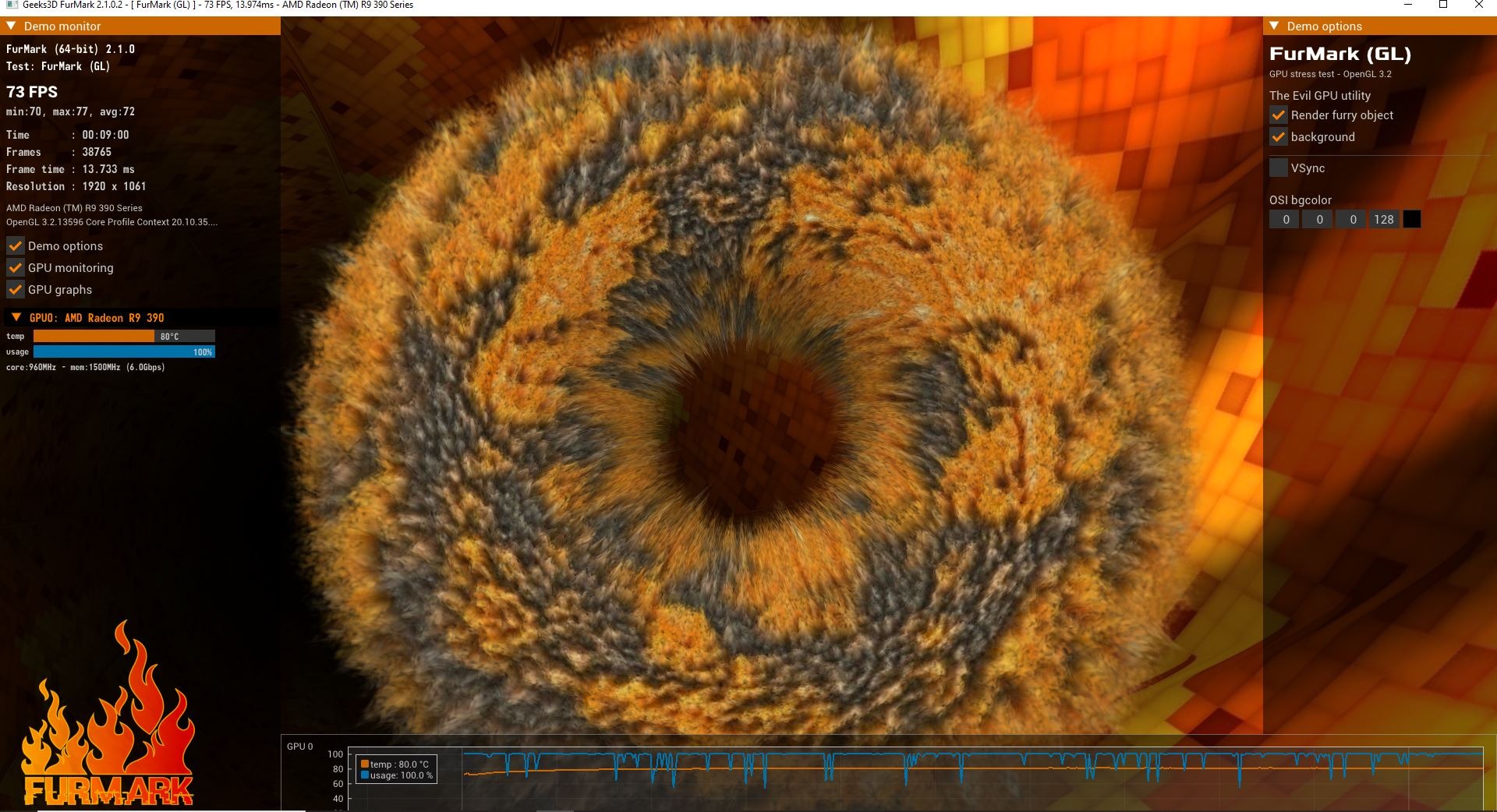Click the Resolution 1920 x 1061 row
Image resolution: width=1497 pixels, height=812 pixels.
tap(76, 186)
